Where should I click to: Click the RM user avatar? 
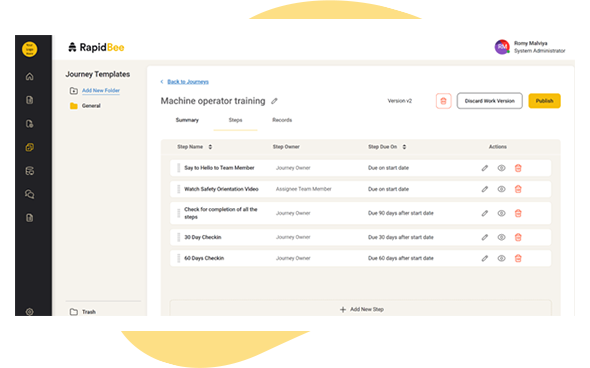click(502, 47)
